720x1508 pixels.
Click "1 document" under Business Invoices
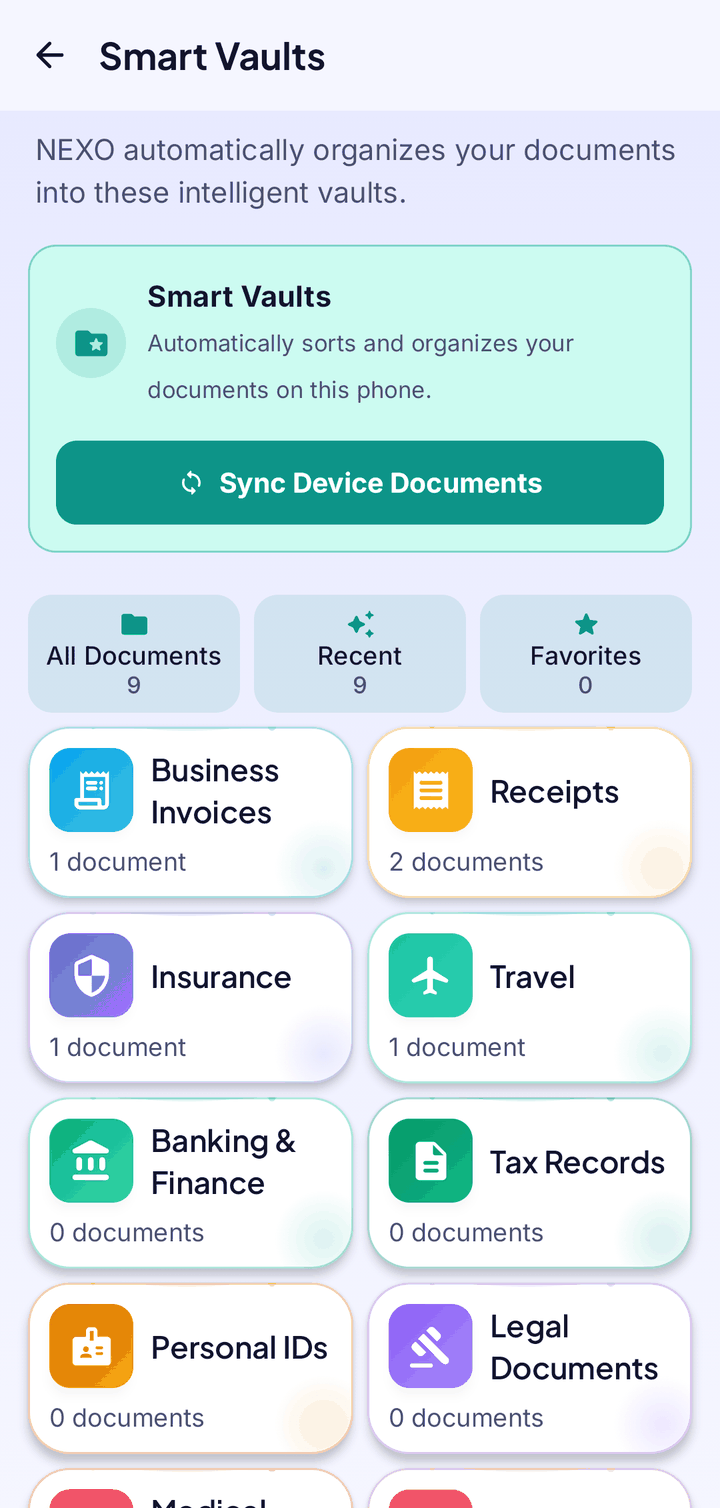point(118,862)
